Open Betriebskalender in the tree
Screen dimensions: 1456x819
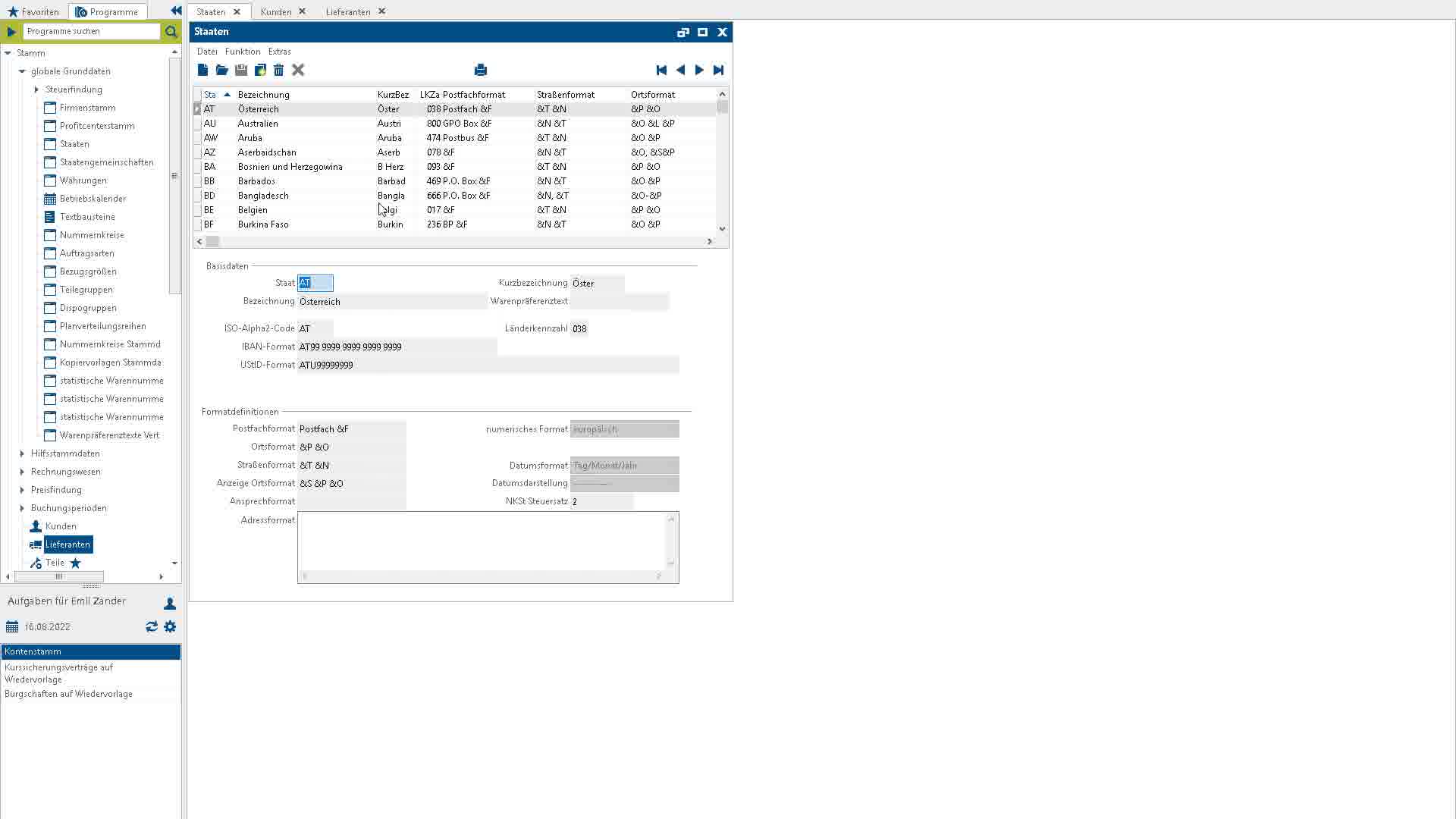[x=93, y=199]
